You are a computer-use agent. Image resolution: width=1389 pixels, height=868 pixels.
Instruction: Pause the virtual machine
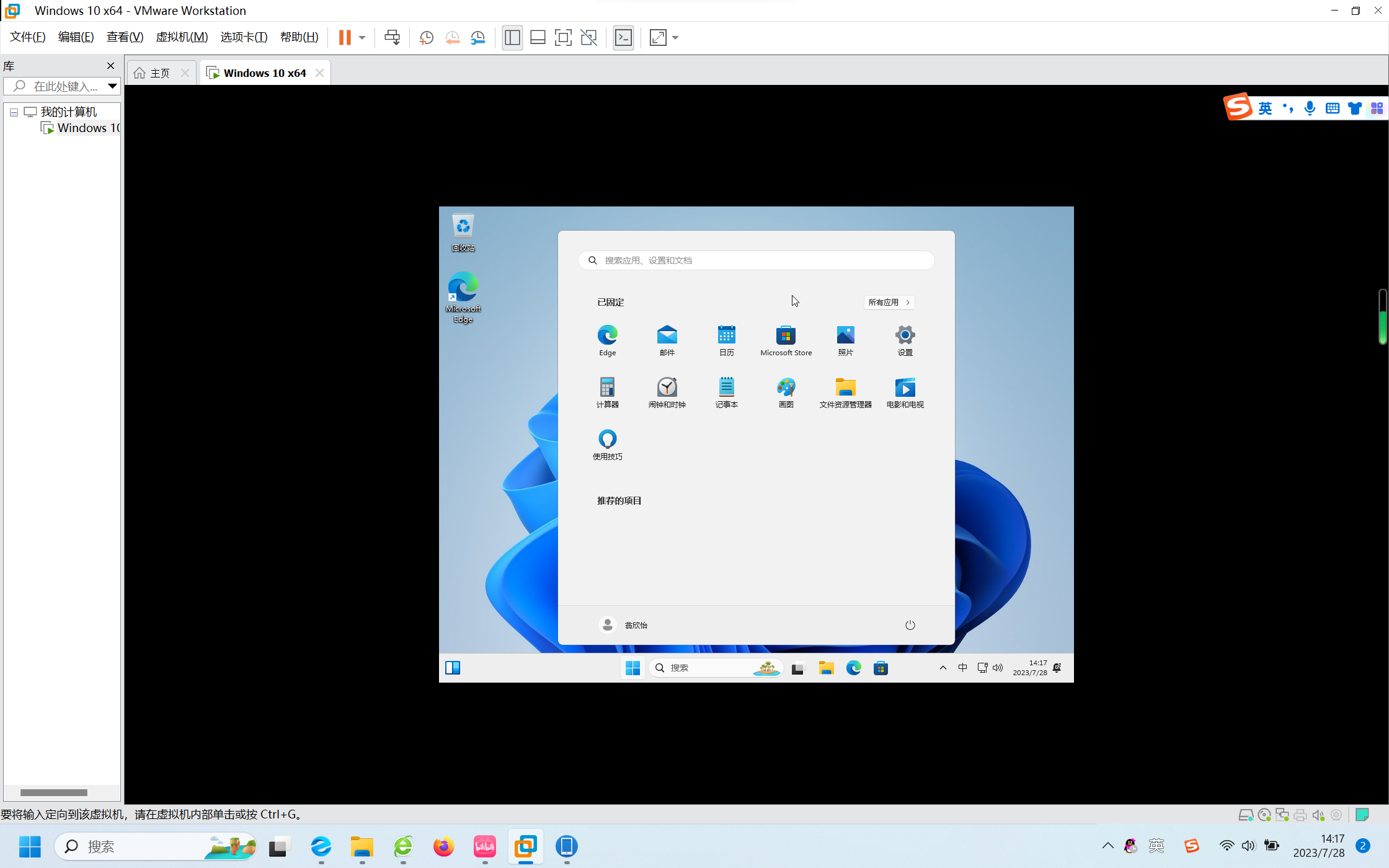[345, 38]
